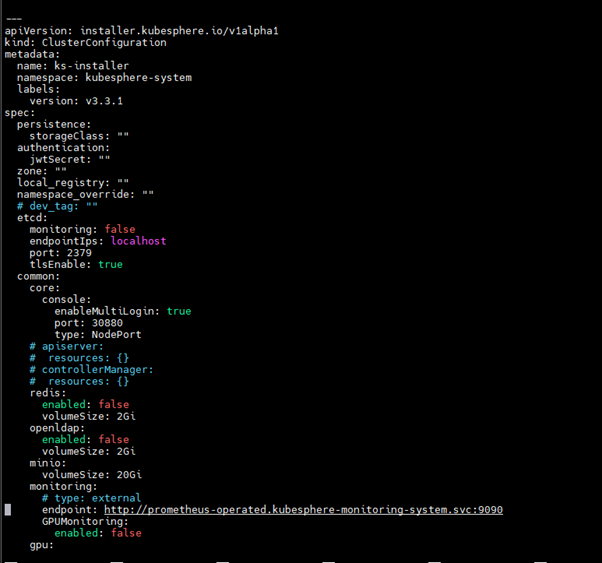Click 'resources: {}' under apiserver comment
Screen dimensions: 602x563
(x=88, y=358)
